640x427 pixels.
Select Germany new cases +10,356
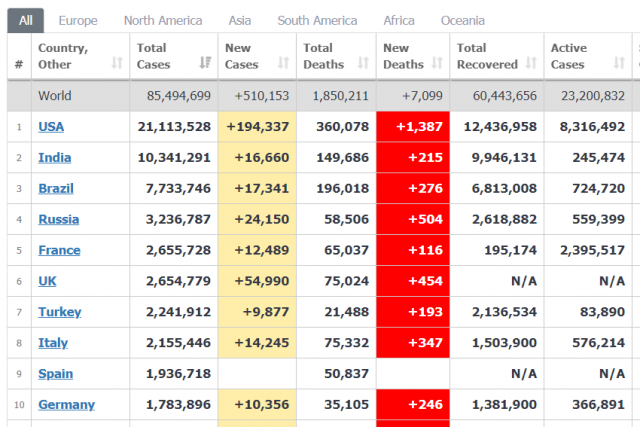pos(262,405)
